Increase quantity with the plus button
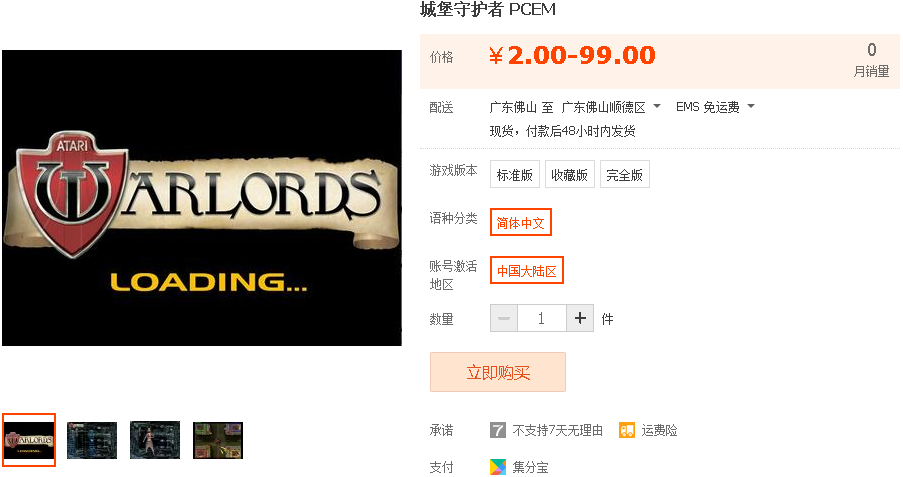This screenshot has width=903, height=477. click(580, 318)
